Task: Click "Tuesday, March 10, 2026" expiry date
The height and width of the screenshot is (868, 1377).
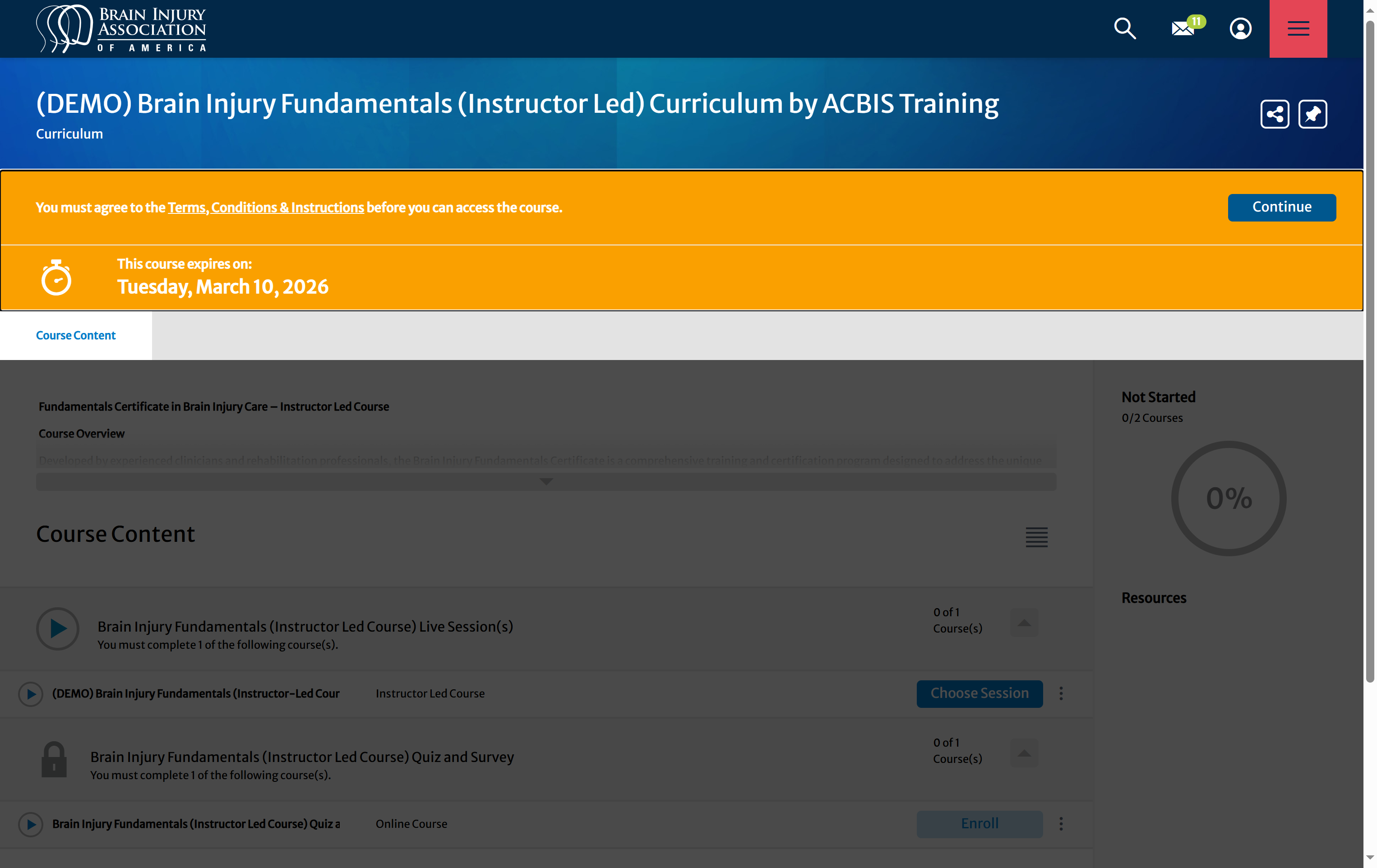Action: tap(222, 286)
